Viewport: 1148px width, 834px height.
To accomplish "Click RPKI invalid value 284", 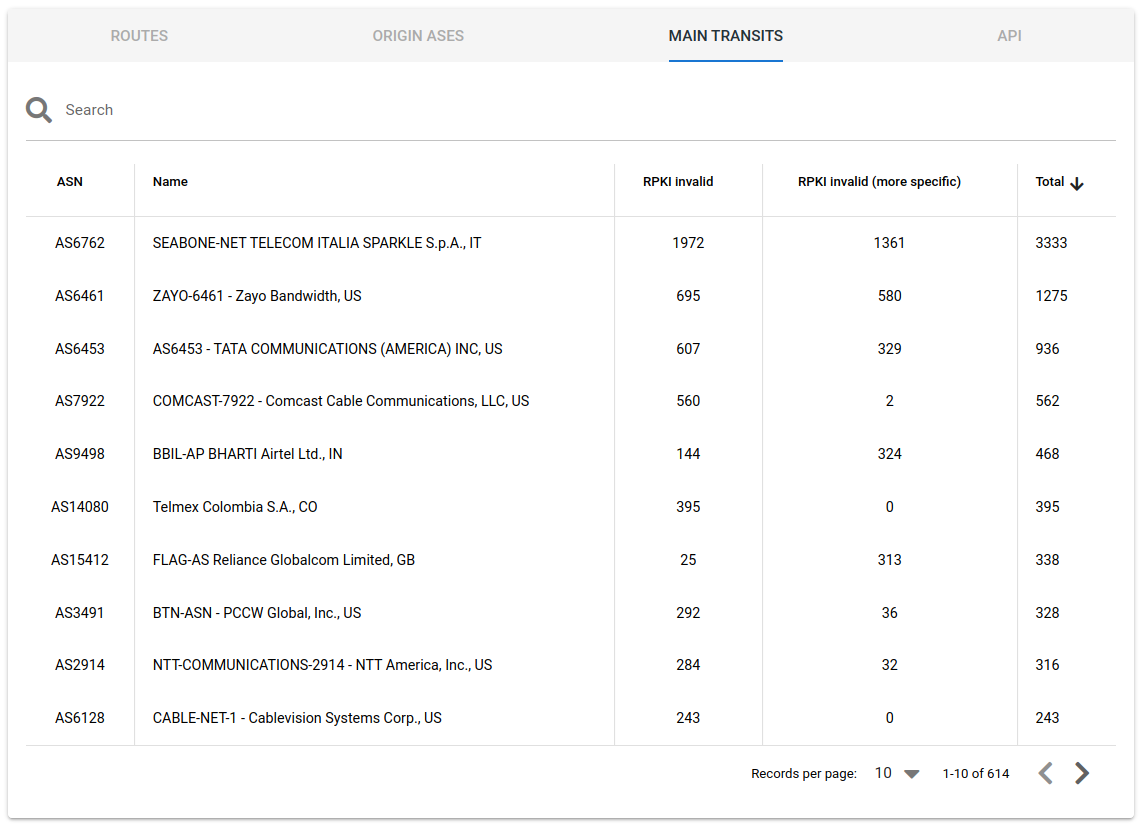I will tap(688, 665).
